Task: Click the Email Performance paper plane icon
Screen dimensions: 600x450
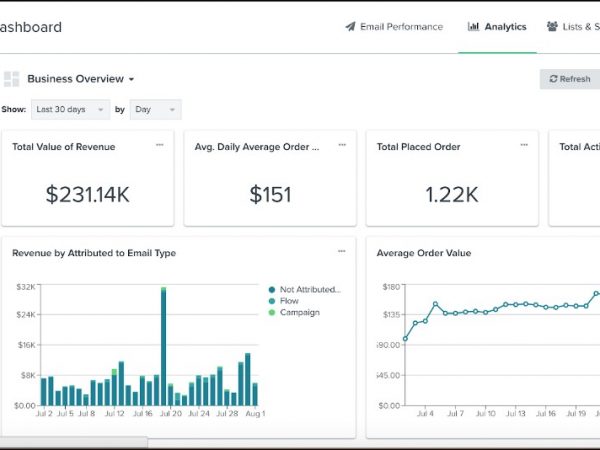Action: pyautogui.click(x=350, y=27)
